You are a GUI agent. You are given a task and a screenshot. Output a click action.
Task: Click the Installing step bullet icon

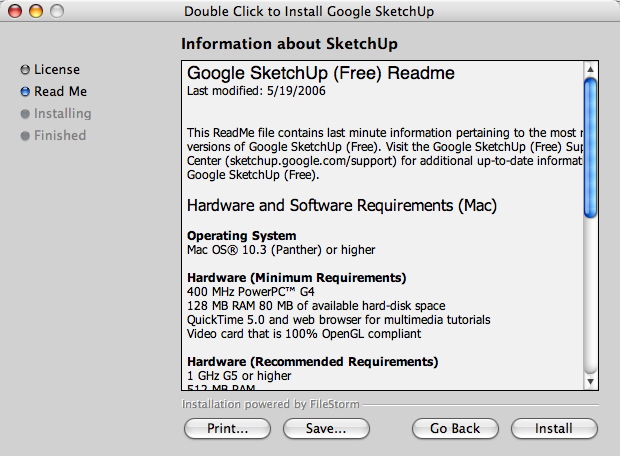tap(25, 114)
